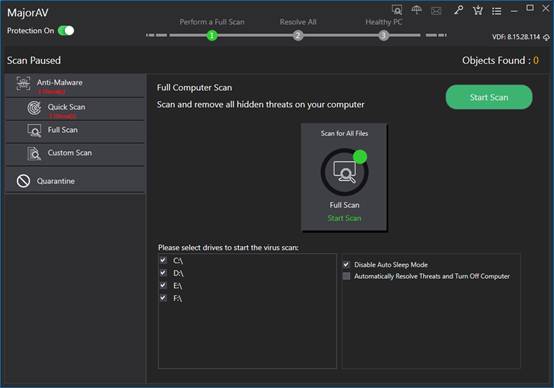Click the large green Start Scan button
This screenshot has height=388, width=554.
pyautogui.click(x=489, y=97)
